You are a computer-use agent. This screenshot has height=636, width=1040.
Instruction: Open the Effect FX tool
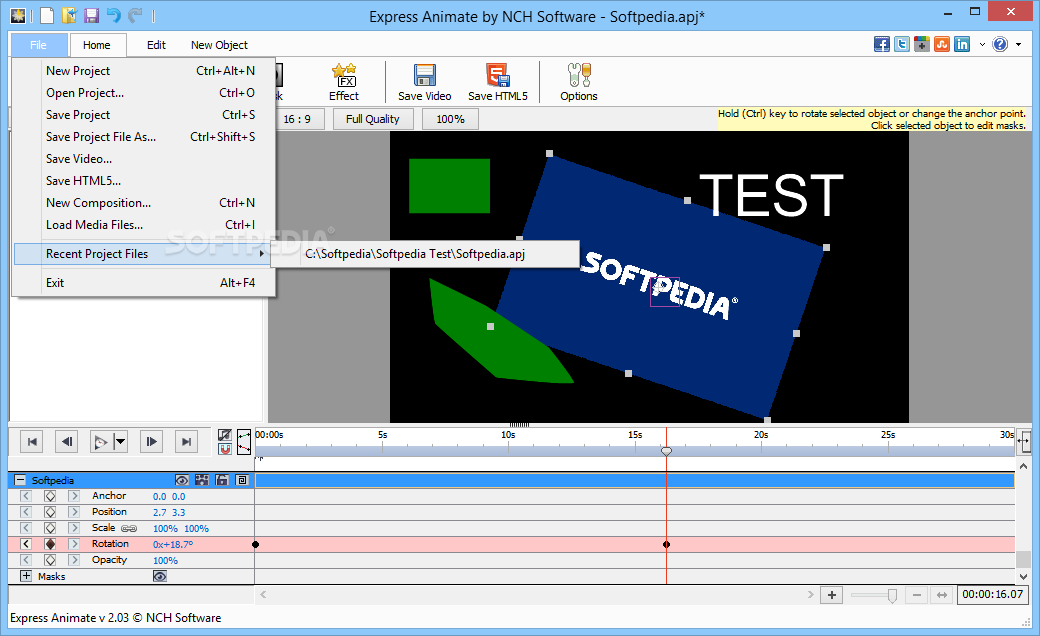[x=344, y=82]
